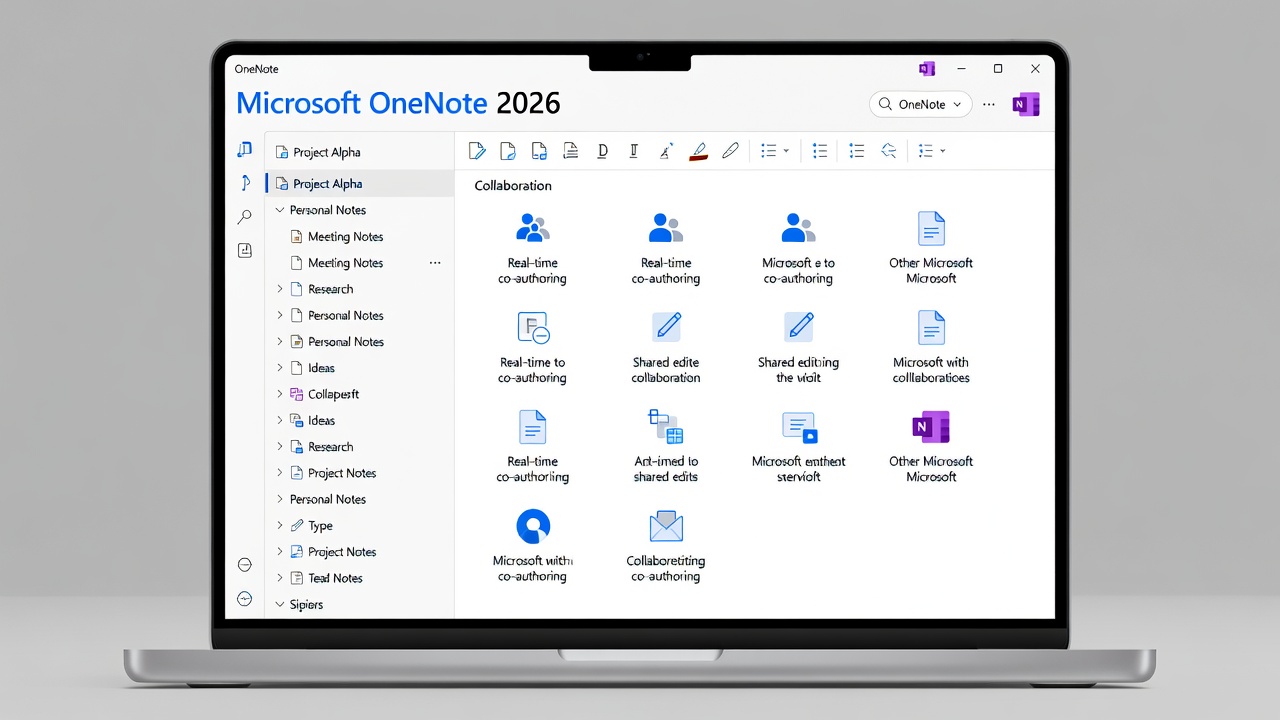Open search via the magnifier rail icon
This screenshot has height=720, width=1280.
(245, 217)
